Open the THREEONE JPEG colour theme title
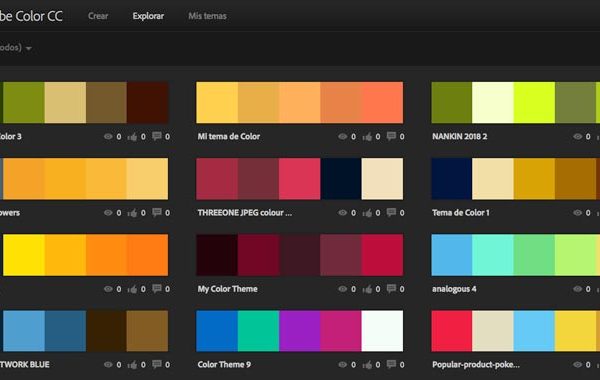 tap(245, 213)
